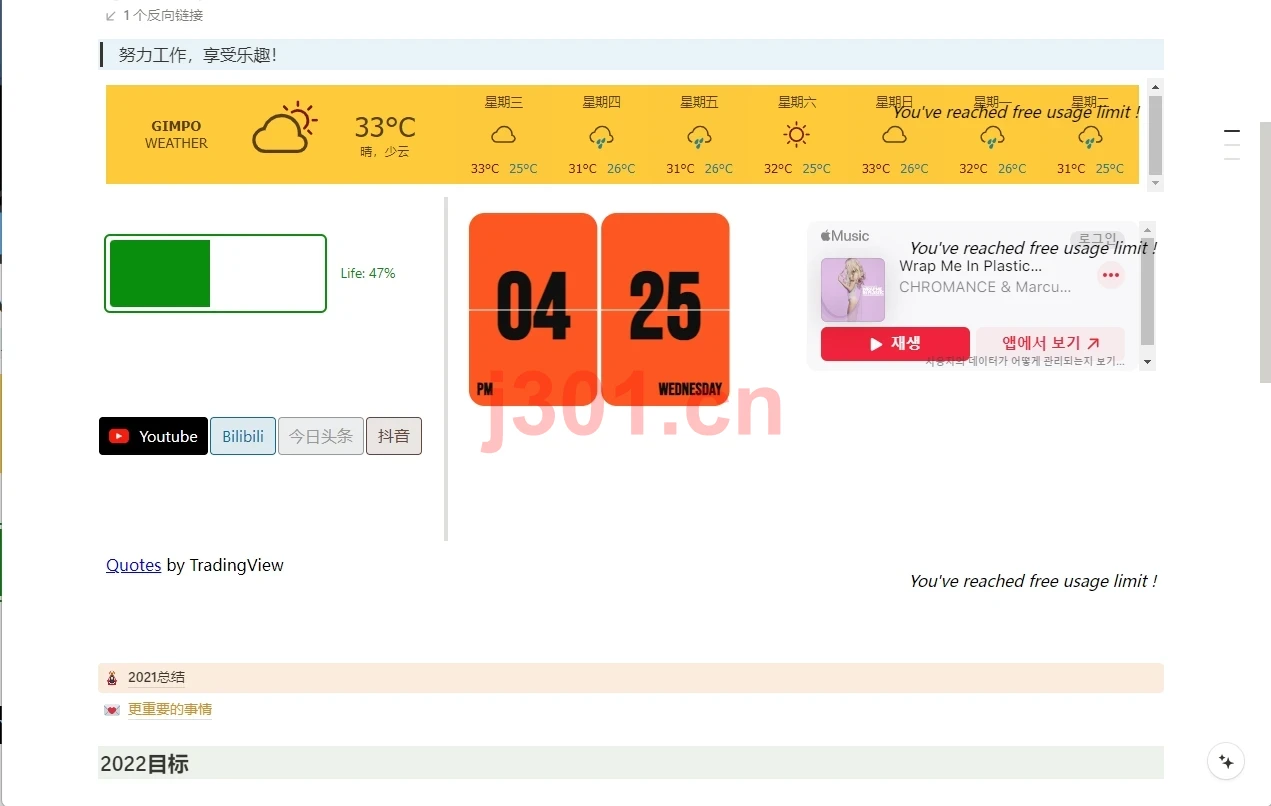Click the 로그인 login button in music widget
Image resolution: width=1271 pixels, height=806 pixels.
1097,239
